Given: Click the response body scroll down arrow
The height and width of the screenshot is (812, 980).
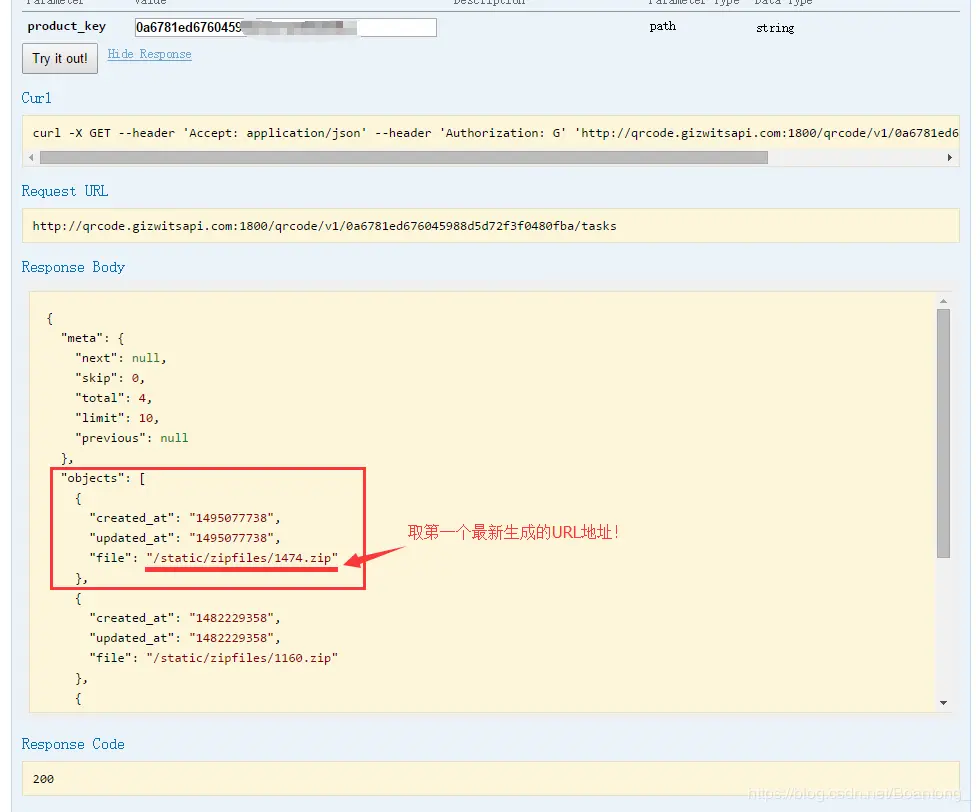Looking at the screenshot, I should click(944, 703).
